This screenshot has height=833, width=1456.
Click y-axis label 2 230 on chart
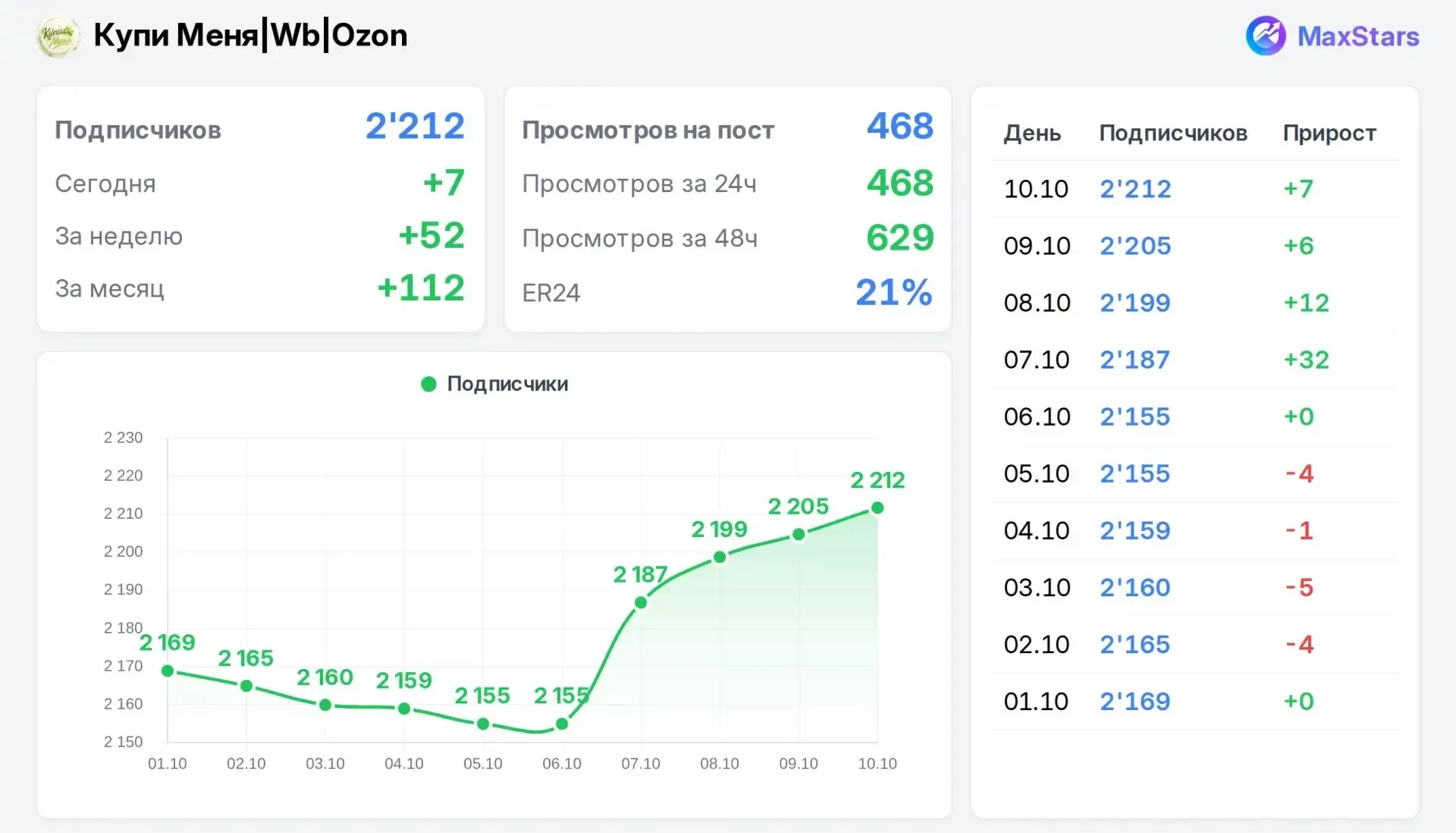(x=123, y=438)
